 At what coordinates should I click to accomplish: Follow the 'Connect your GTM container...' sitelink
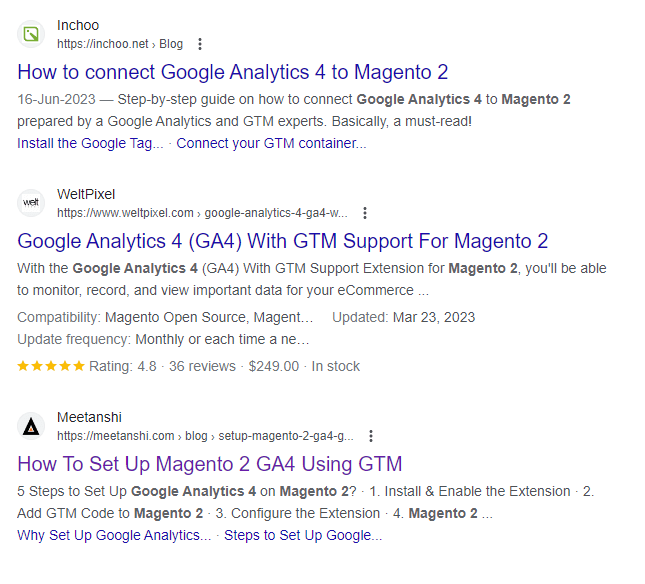point(271,144)
